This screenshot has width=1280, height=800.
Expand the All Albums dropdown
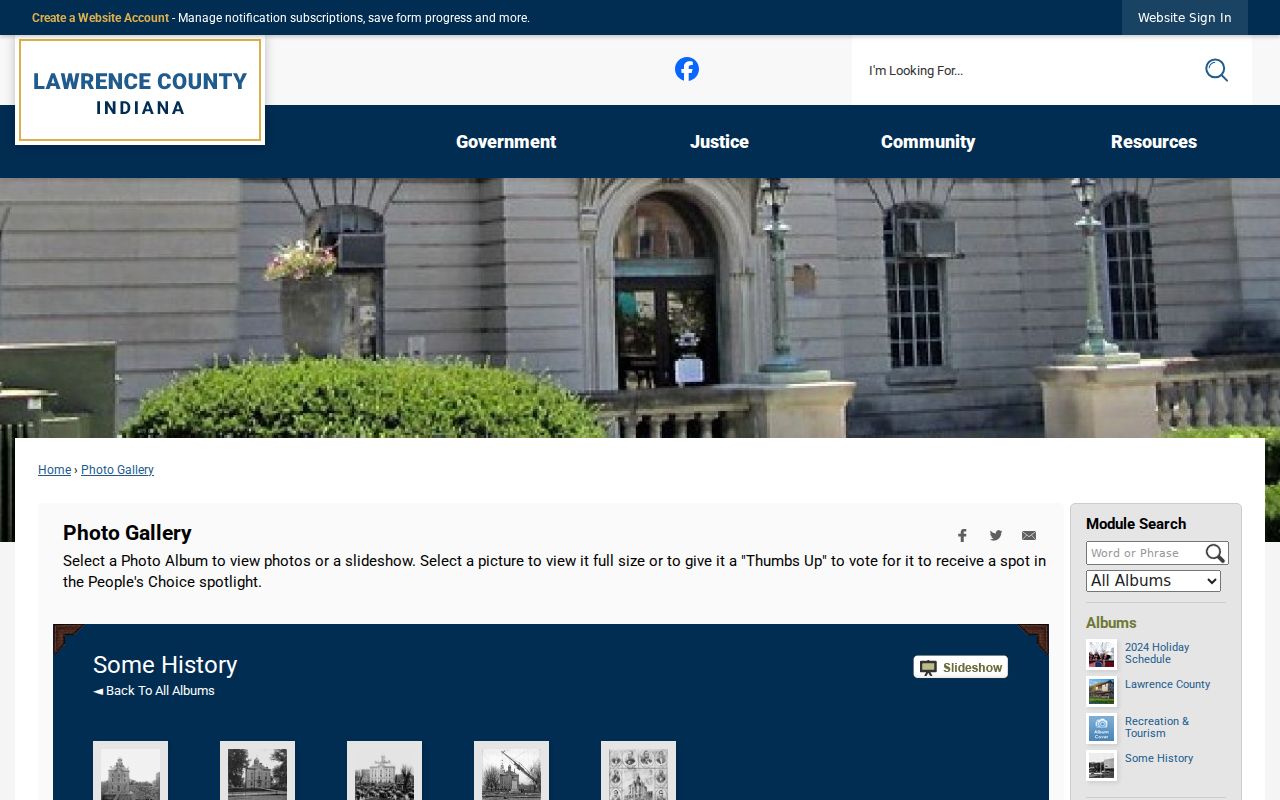(1153, 581)
